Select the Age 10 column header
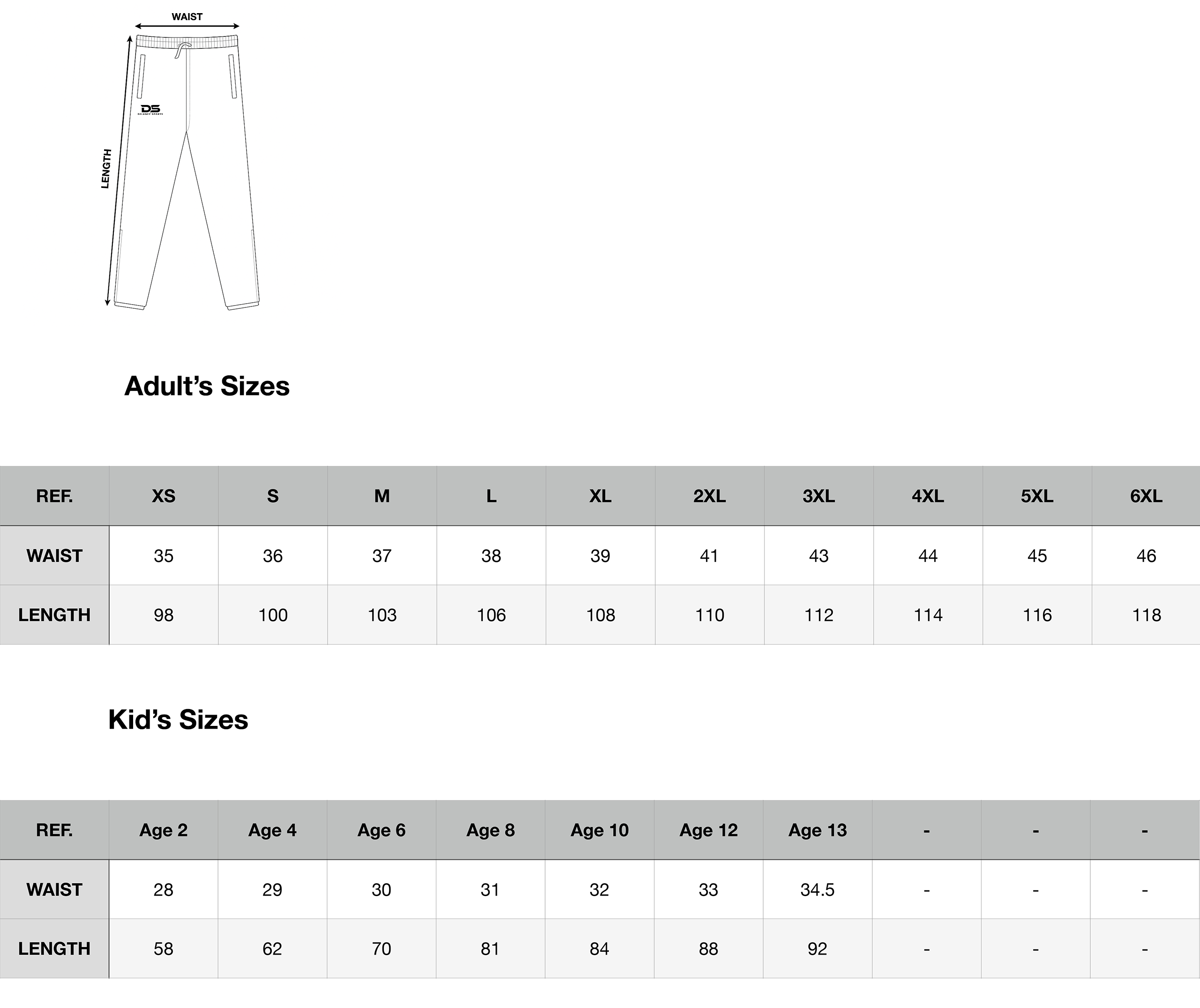Viewport: 1200px width, 1008px height. coord(600,830)
